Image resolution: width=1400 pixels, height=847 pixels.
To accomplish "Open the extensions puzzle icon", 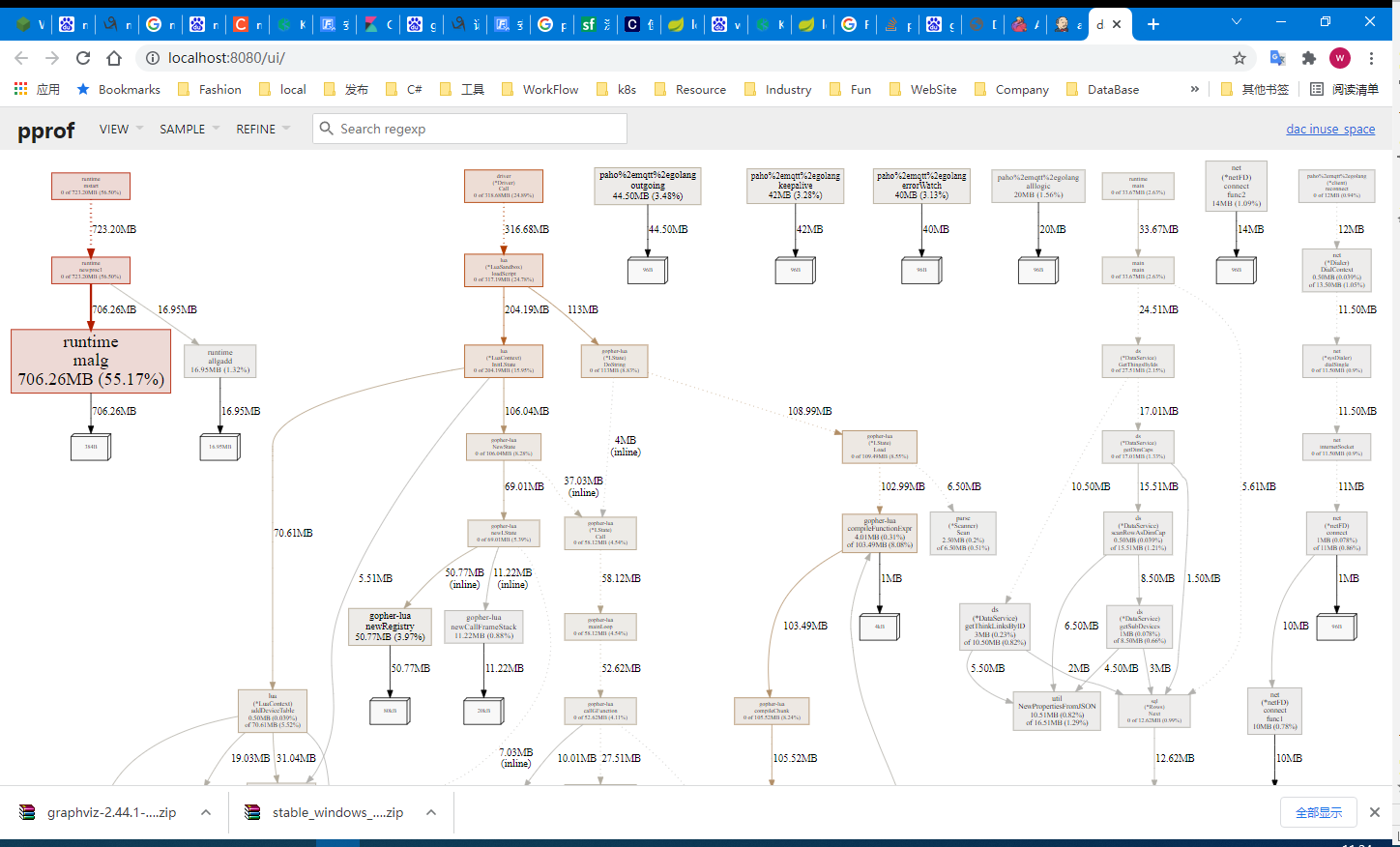I will pyautogui.click(x=1309, y=58).
